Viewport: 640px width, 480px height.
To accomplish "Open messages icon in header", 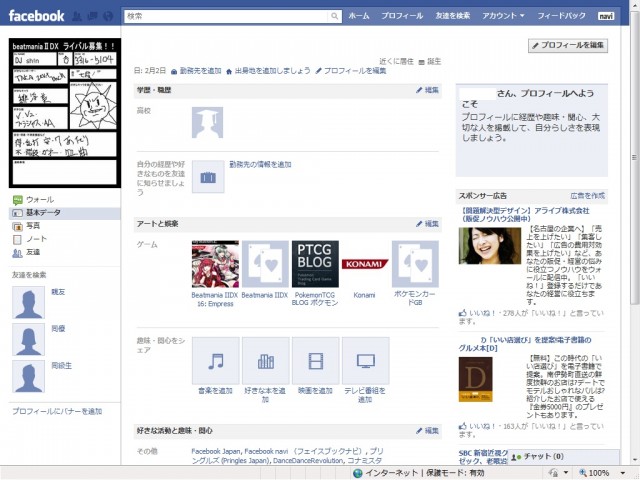I will [x=93, y=16].
